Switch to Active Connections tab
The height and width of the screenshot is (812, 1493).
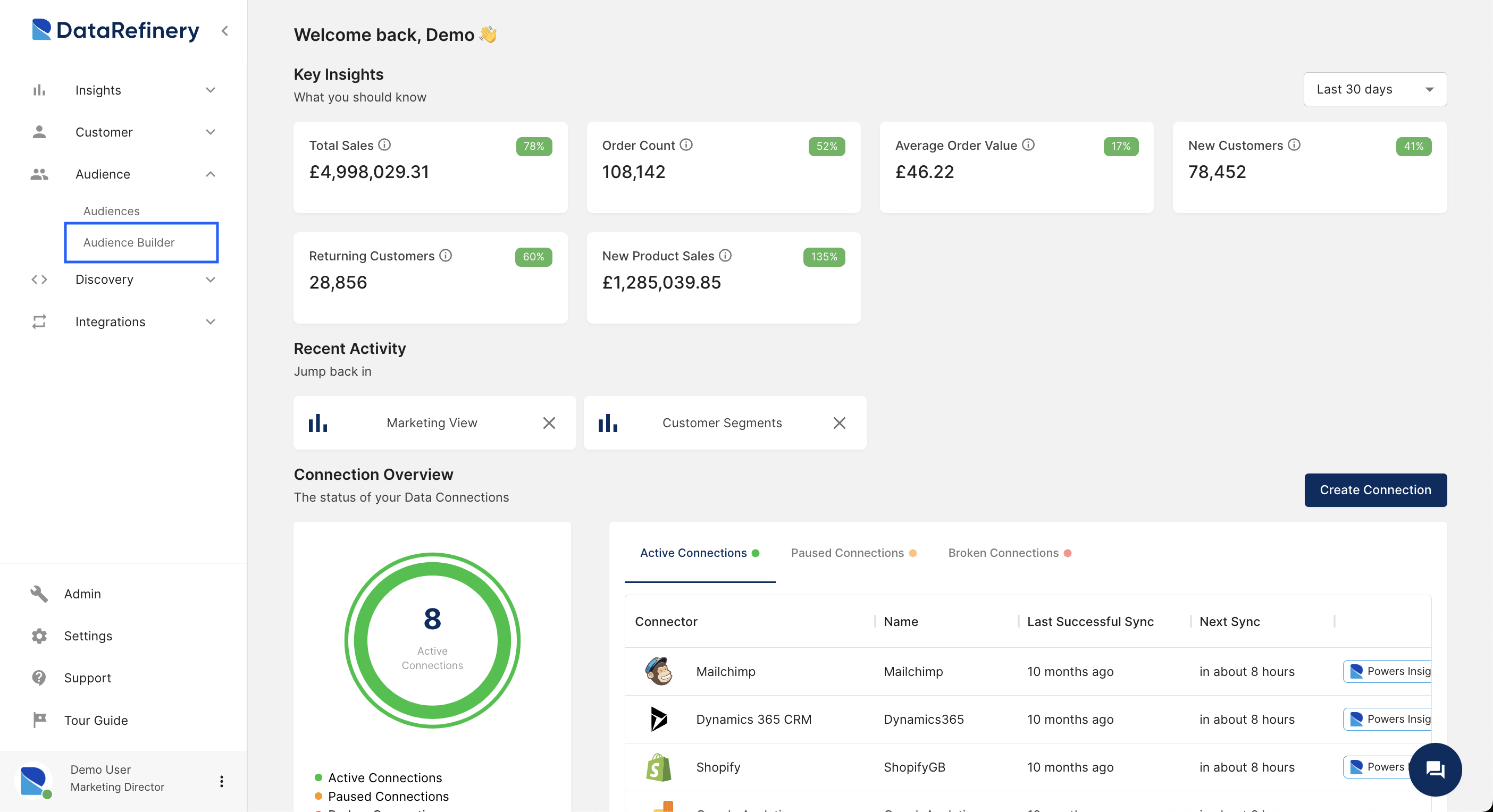[700, 553]
